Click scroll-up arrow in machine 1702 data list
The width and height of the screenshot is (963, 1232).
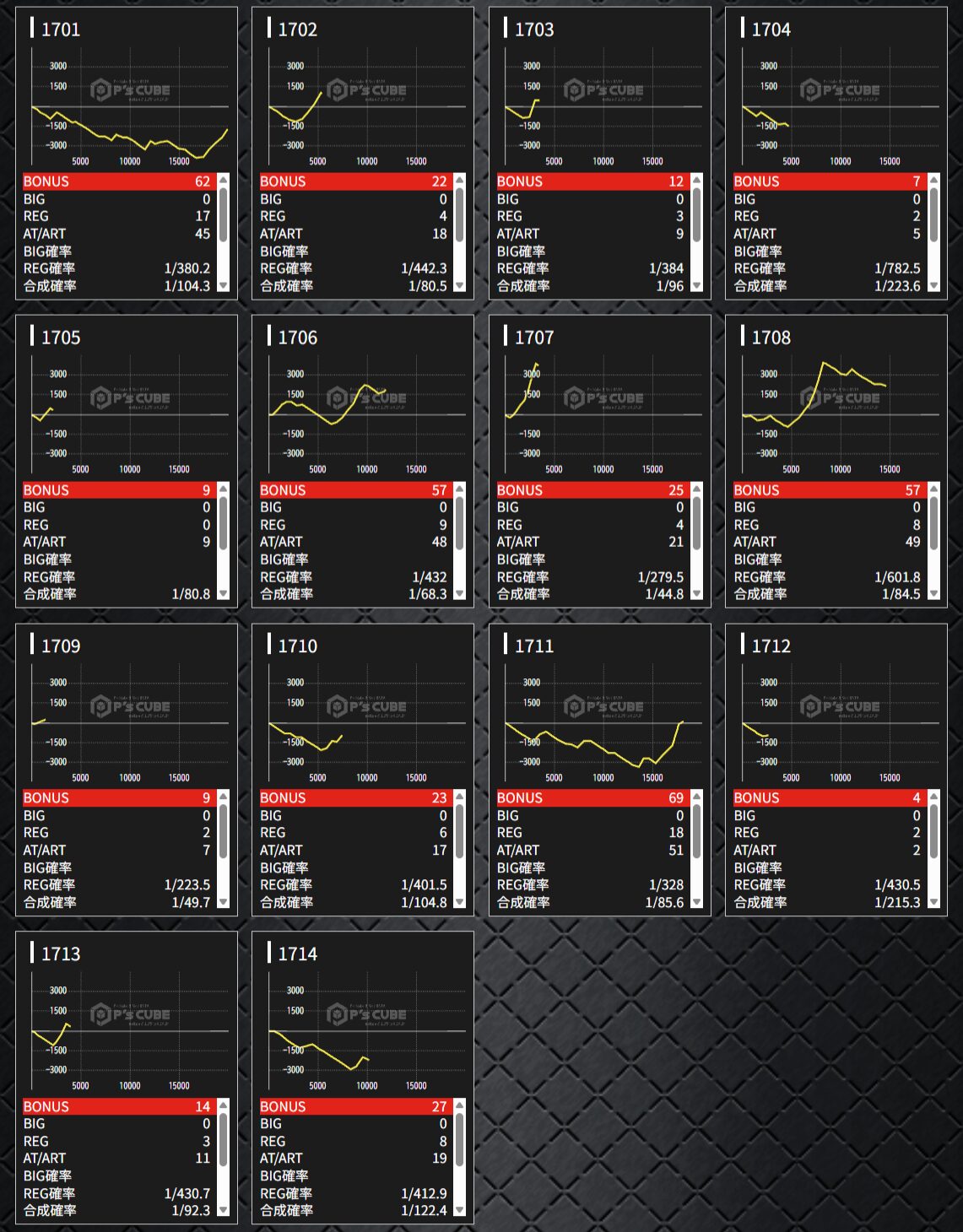pos(460,180)
